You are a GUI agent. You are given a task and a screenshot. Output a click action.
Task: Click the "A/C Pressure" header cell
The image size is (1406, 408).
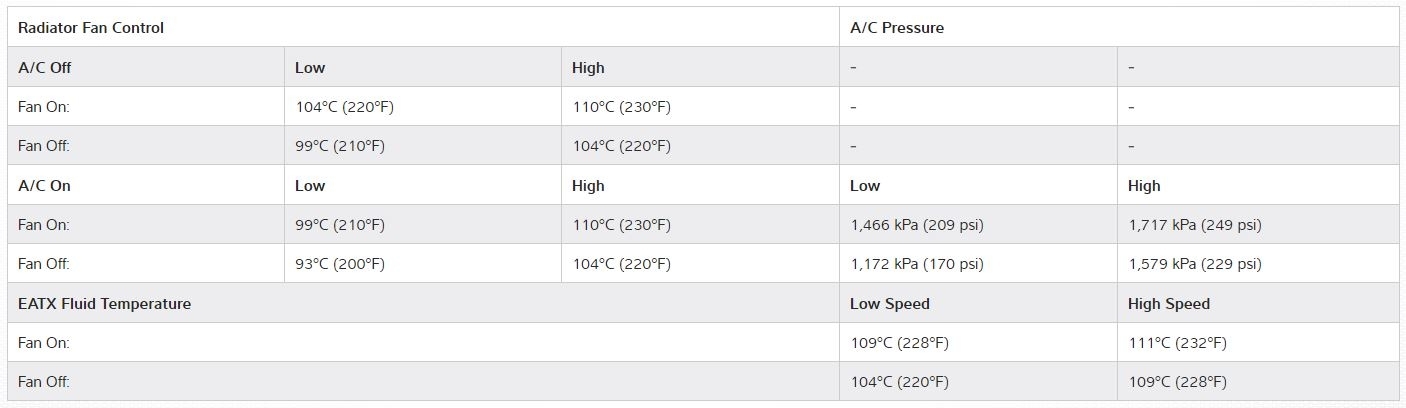click(897, 28)
